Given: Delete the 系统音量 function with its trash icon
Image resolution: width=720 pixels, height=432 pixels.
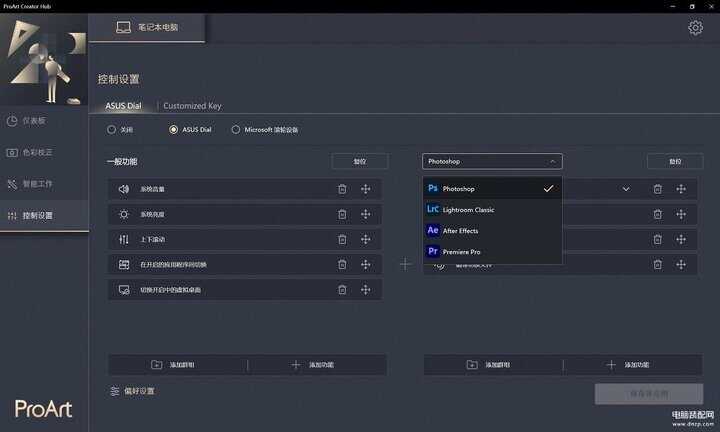Looking at the screenshot, I should pyautogui.click(x=342, y=189).
